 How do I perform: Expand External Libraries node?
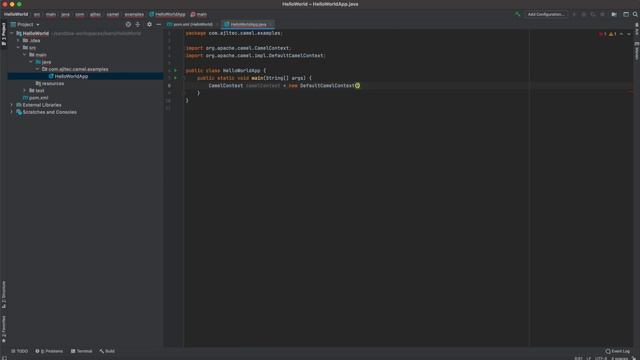click(12, 105)
